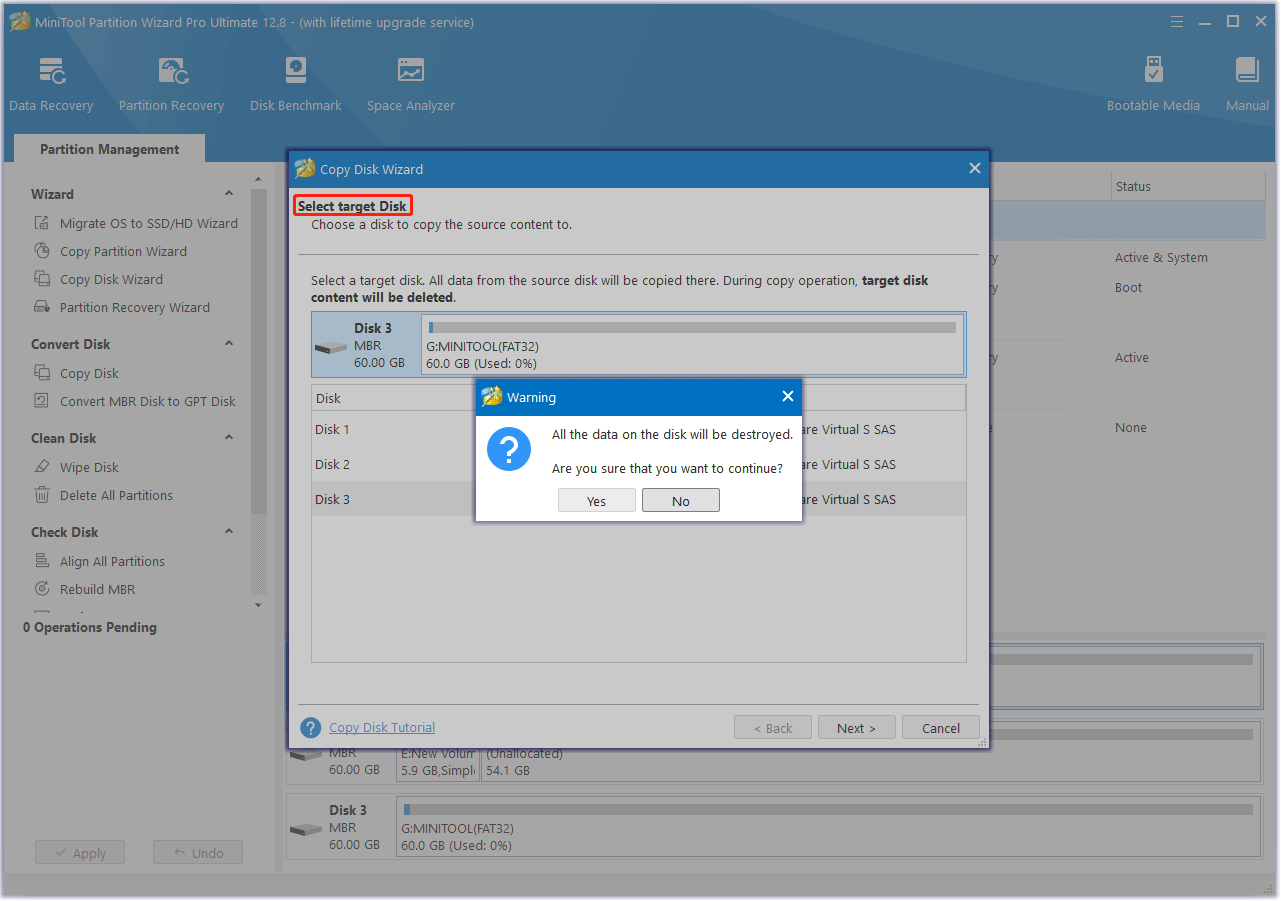Viewport: 1281px width, 901px height.
Task: Confirm warning by clicking Yes
Action: (597, 501)
